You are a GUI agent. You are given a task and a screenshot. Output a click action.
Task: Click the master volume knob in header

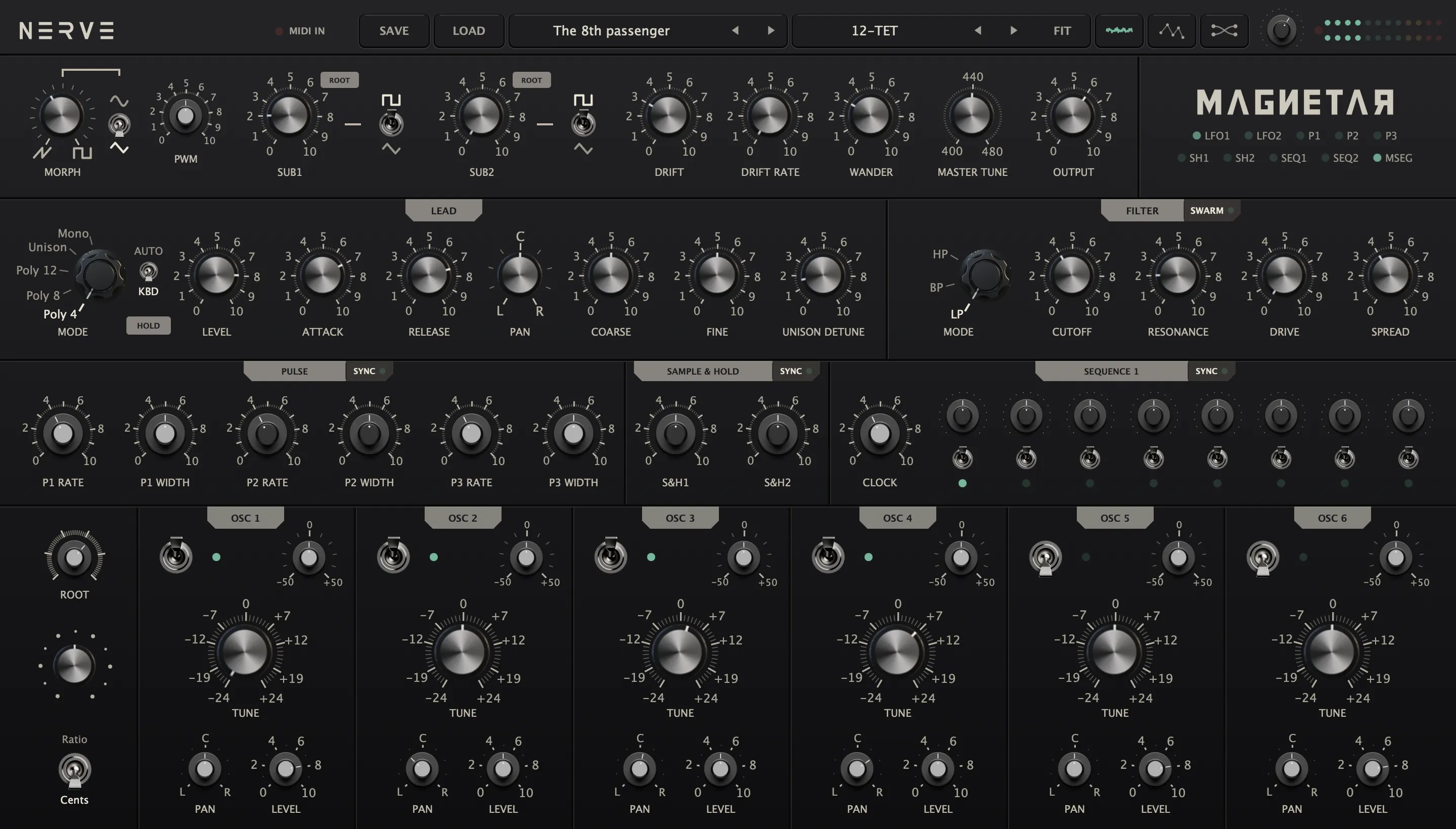(1281, 31)
